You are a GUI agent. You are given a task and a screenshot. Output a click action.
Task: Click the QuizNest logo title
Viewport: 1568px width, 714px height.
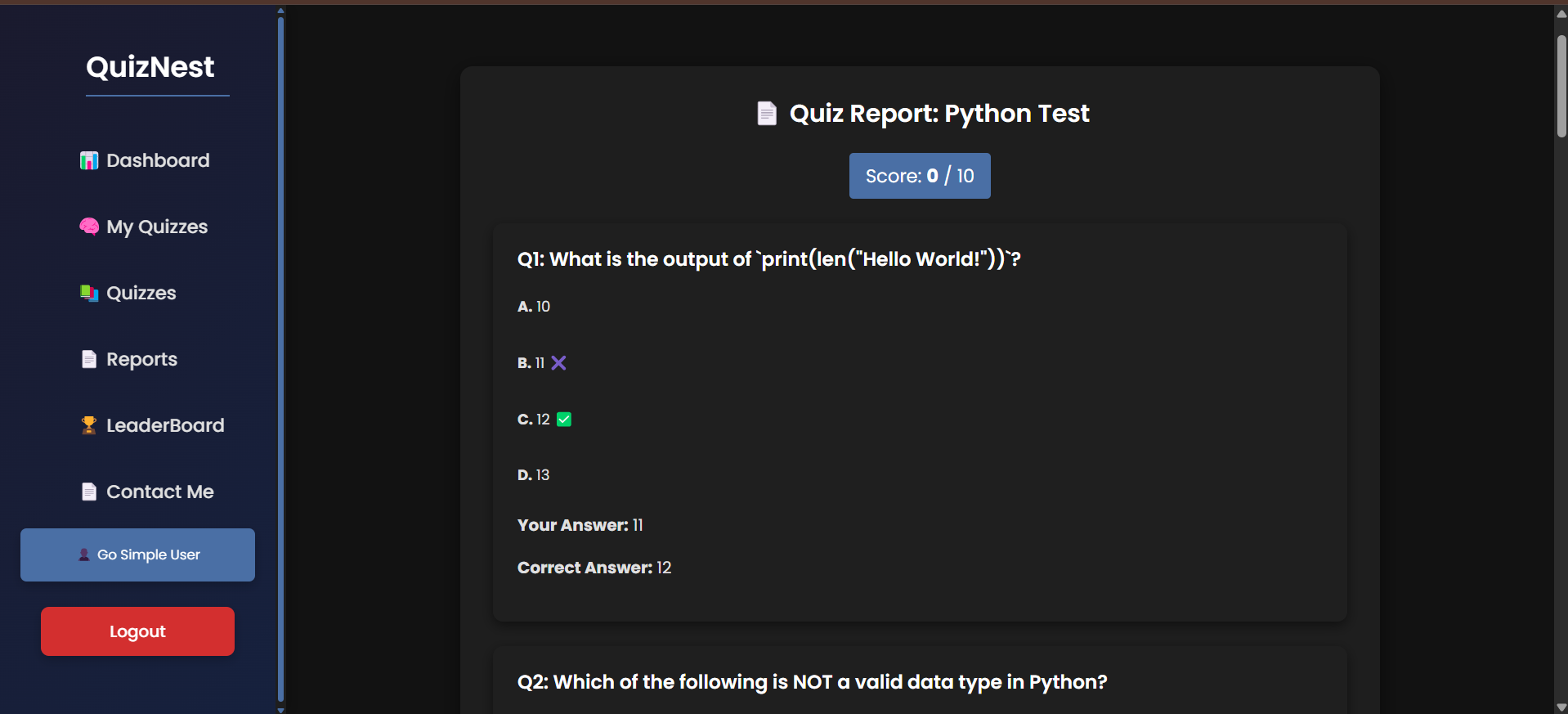pyautogui.click(x=150, y=67)
